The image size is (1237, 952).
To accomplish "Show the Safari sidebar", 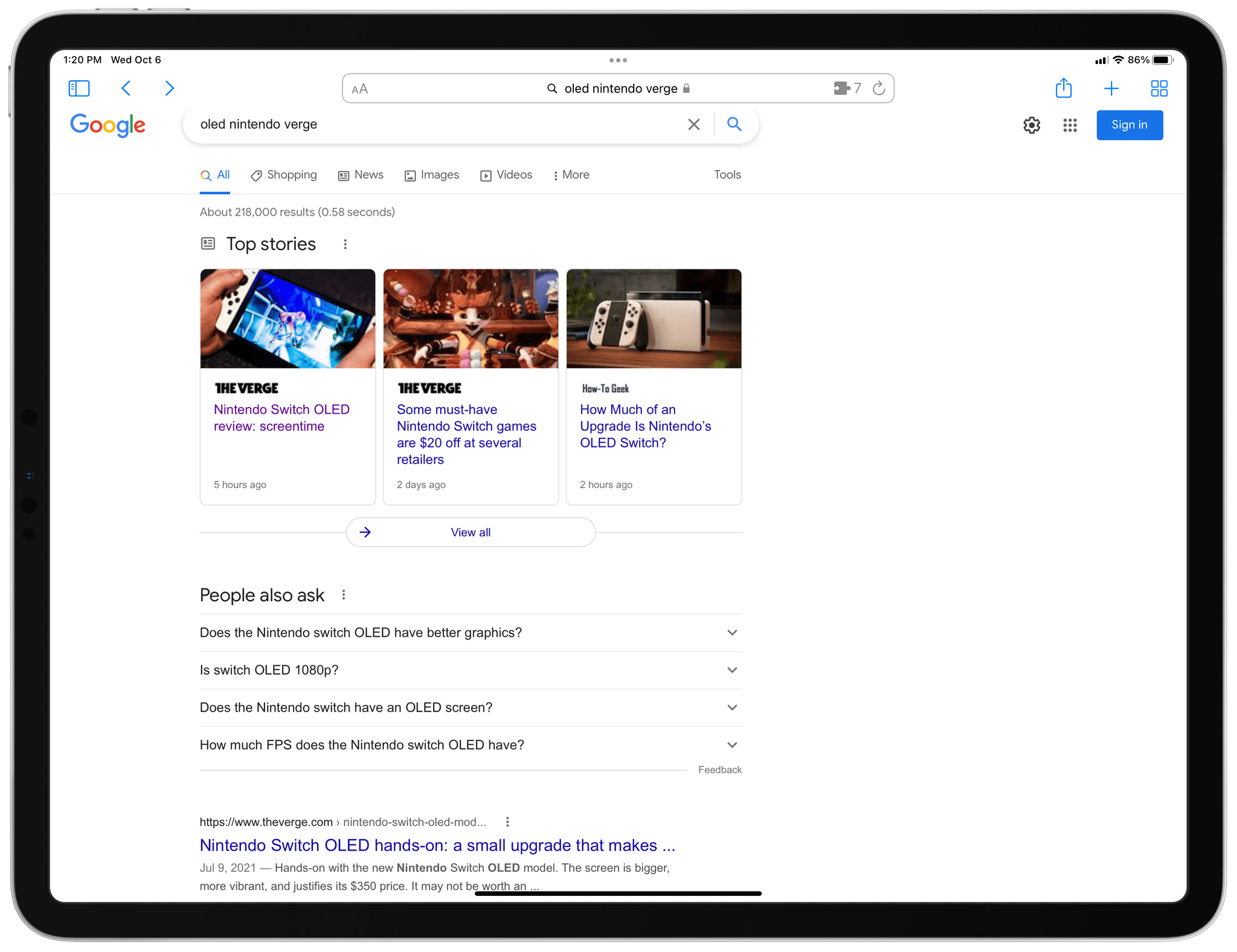I will (x=79, y=89).
